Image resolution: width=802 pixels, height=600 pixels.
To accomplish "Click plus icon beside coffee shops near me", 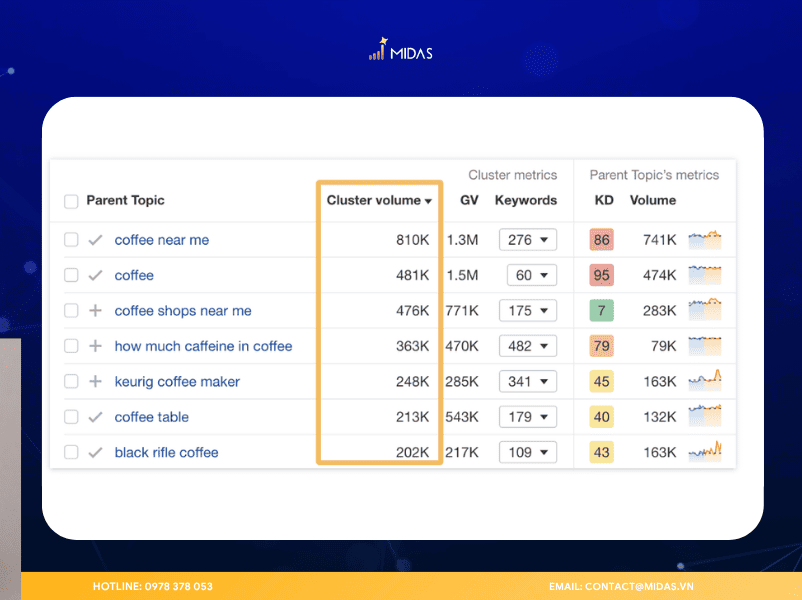I will point(95,310).
